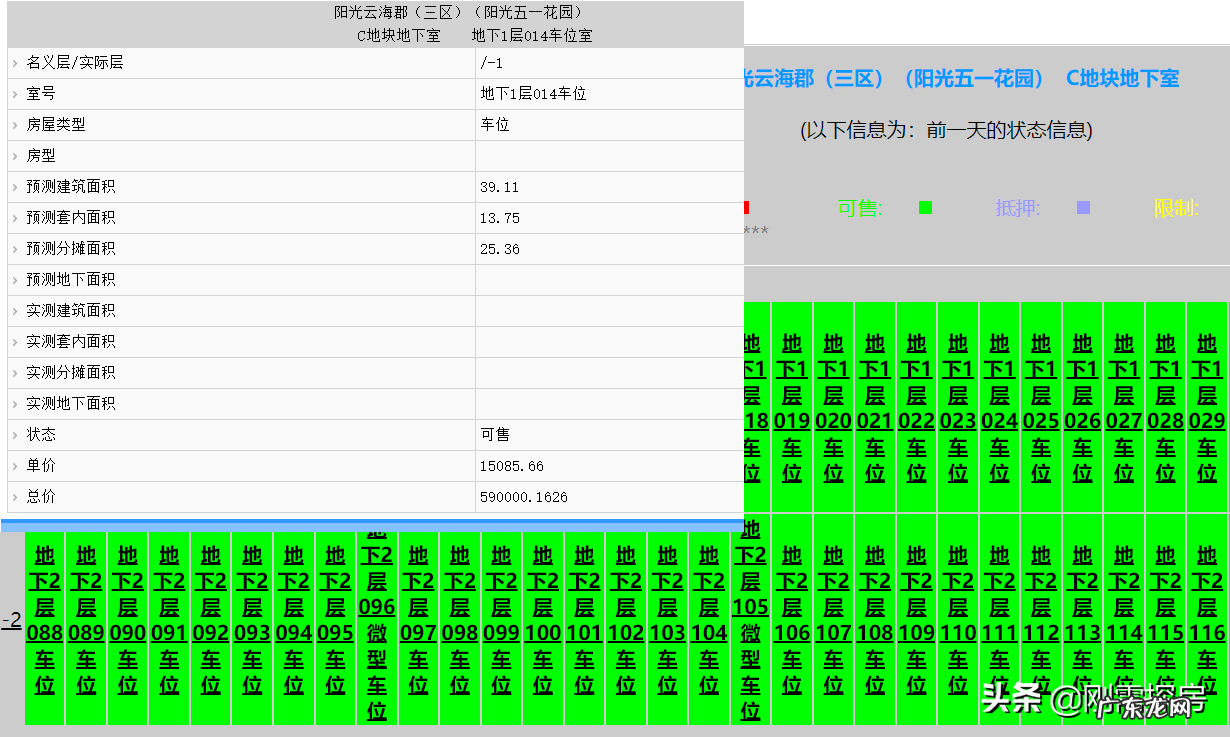Select parking spot 地下1层023车位
Image resolution: width=1230 pixels, height=737 pixels.
click(957, 410)
